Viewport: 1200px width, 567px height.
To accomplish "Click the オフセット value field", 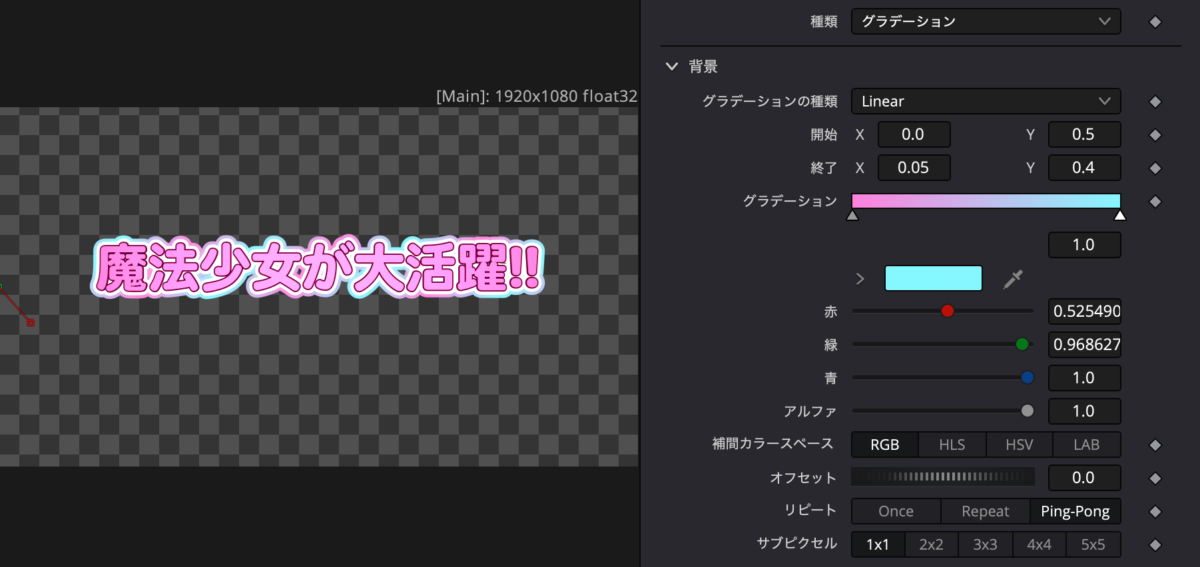I will coord(1084,477).
